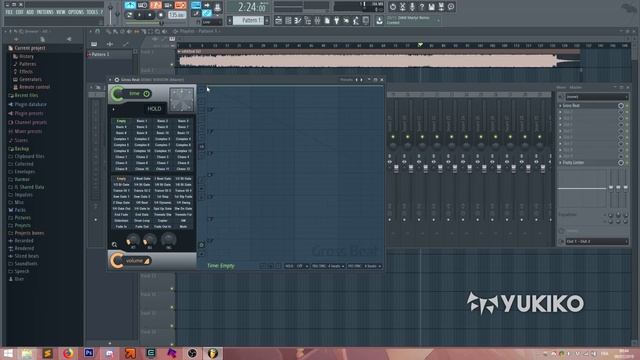Open help question-mark icon in top toolbar
The image size is (640, 360).
pos(422,7)
